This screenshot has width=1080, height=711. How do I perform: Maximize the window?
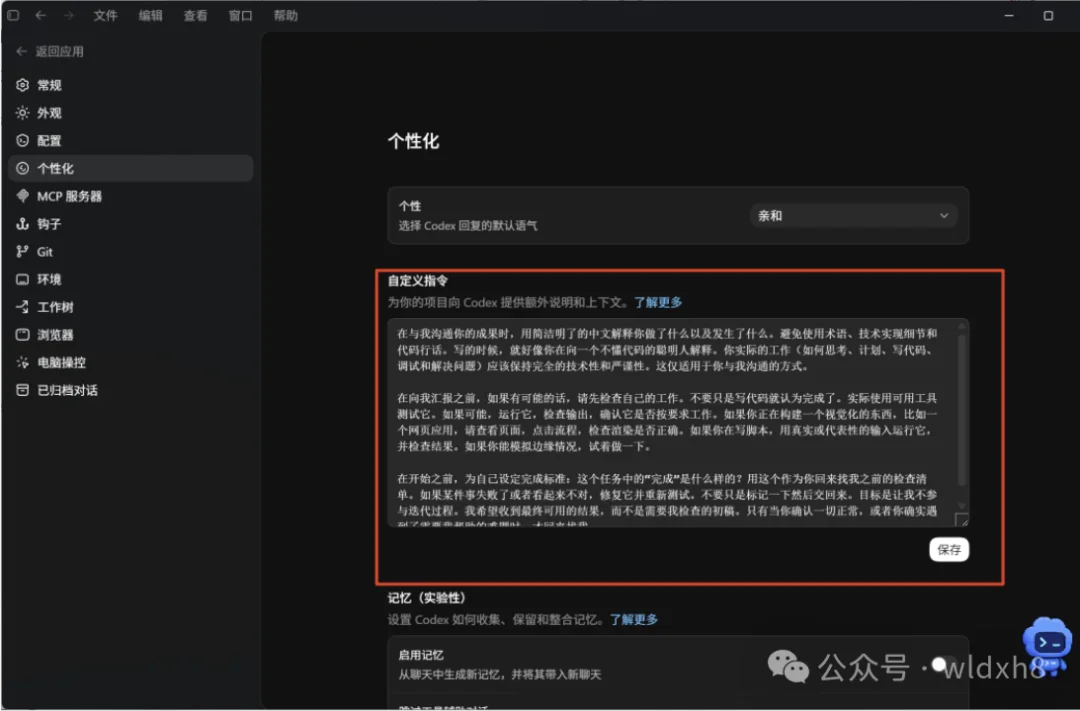[x=1048, y=15]
